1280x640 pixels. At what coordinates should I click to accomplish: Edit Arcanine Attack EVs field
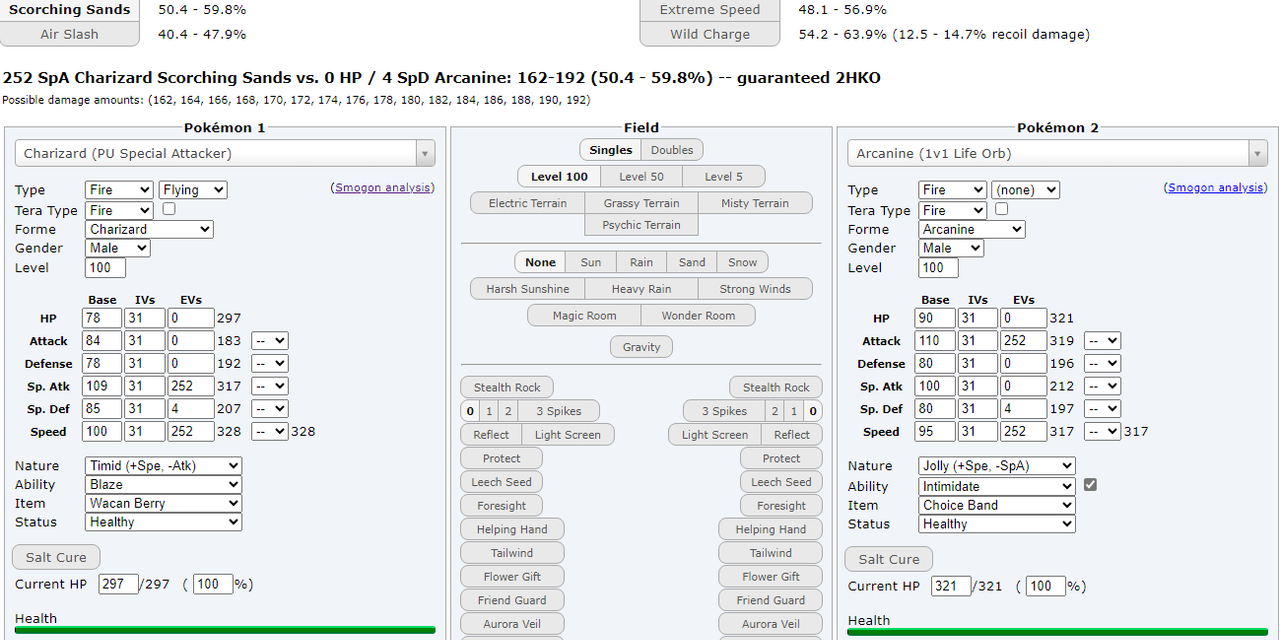point(1023,341)
